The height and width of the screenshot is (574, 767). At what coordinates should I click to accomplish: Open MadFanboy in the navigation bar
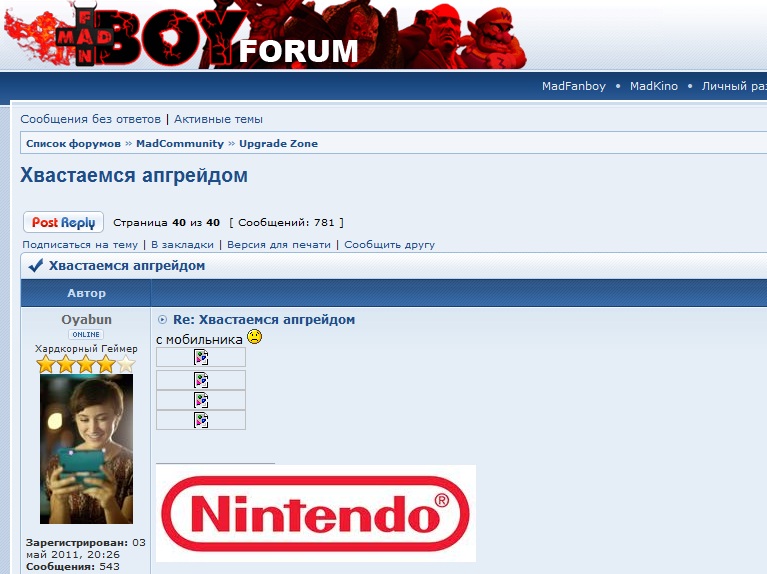tap(573, 86)
